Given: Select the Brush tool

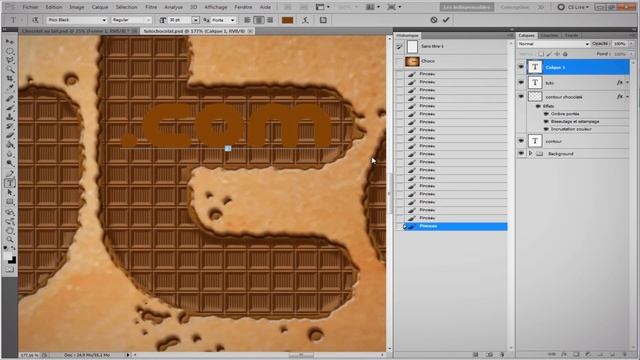Looking at the screenshot, I should click(x=9, y=108).
